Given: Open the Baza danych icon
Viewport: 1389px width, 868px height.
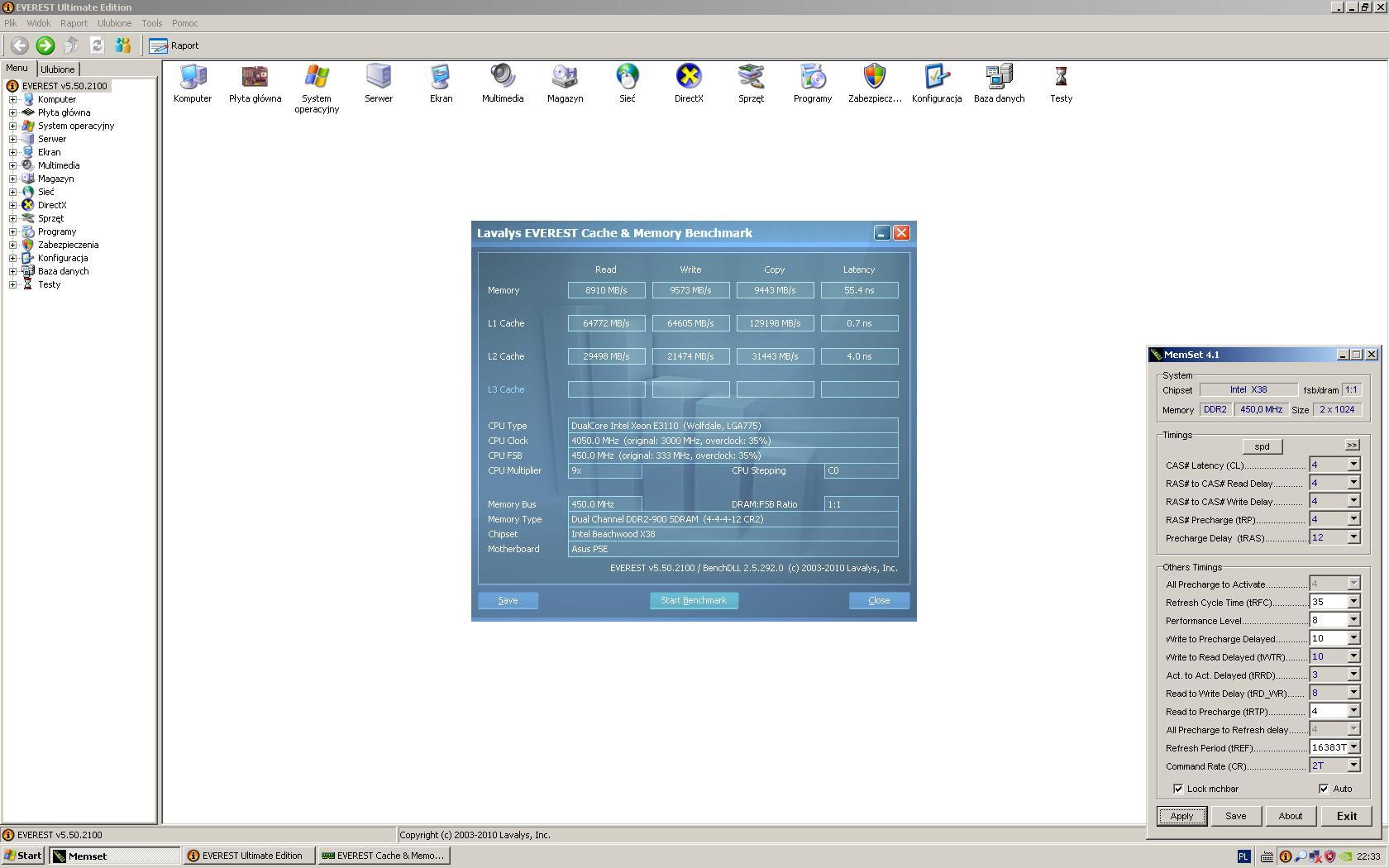Looking at the screenshot, I should [999, 77].
